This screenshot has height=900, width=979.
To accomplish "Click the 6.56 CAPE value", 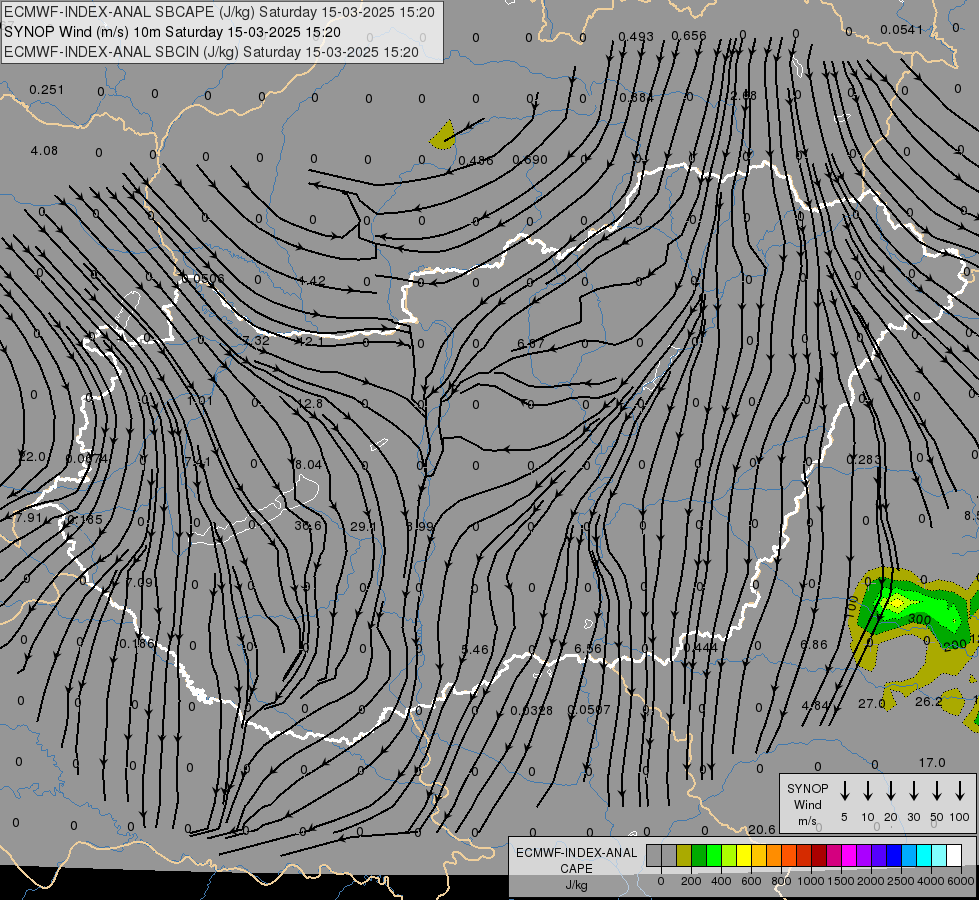I will tap(588, 648).
